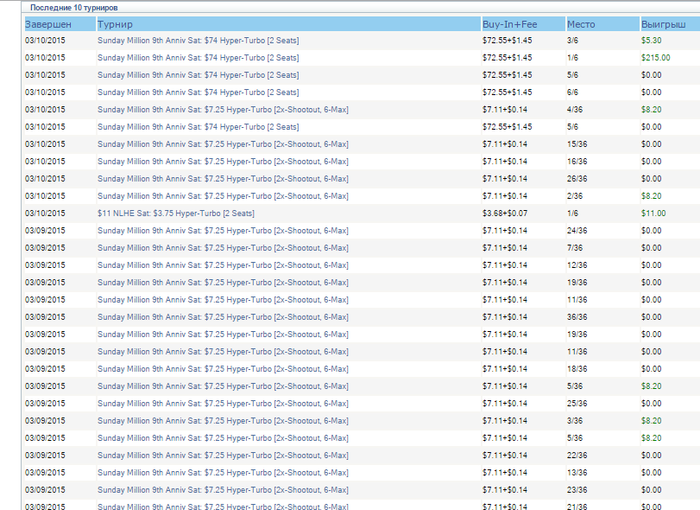Open the $7.25 Hyper-Turbo tournament finished 2/36

[x=223, y=196]
